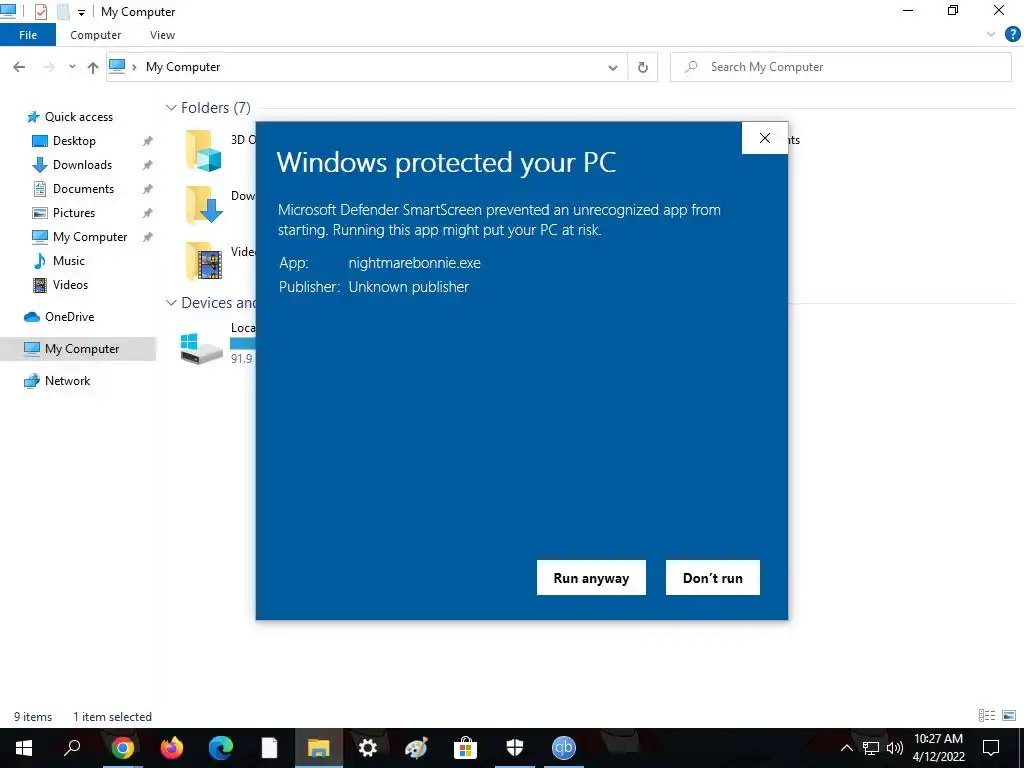Open Music in the navigation pane

(69, 261)
